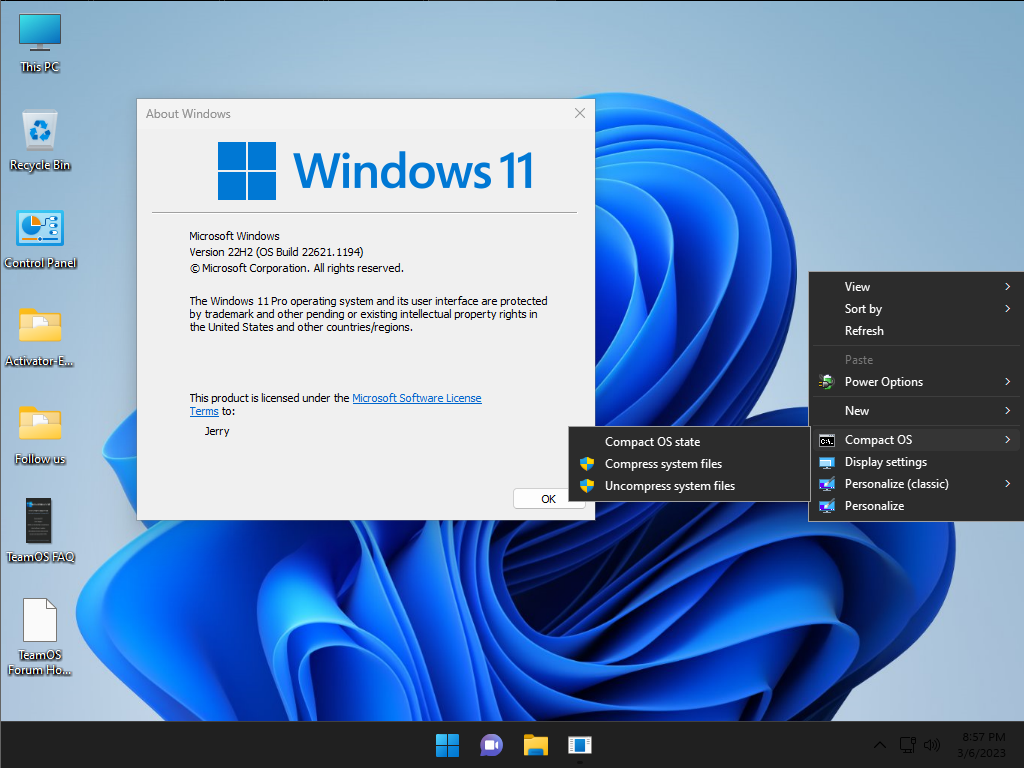Open Power Options in the context menu
This screenshot has height=768, width=1024.
click(x=916, y=382)
